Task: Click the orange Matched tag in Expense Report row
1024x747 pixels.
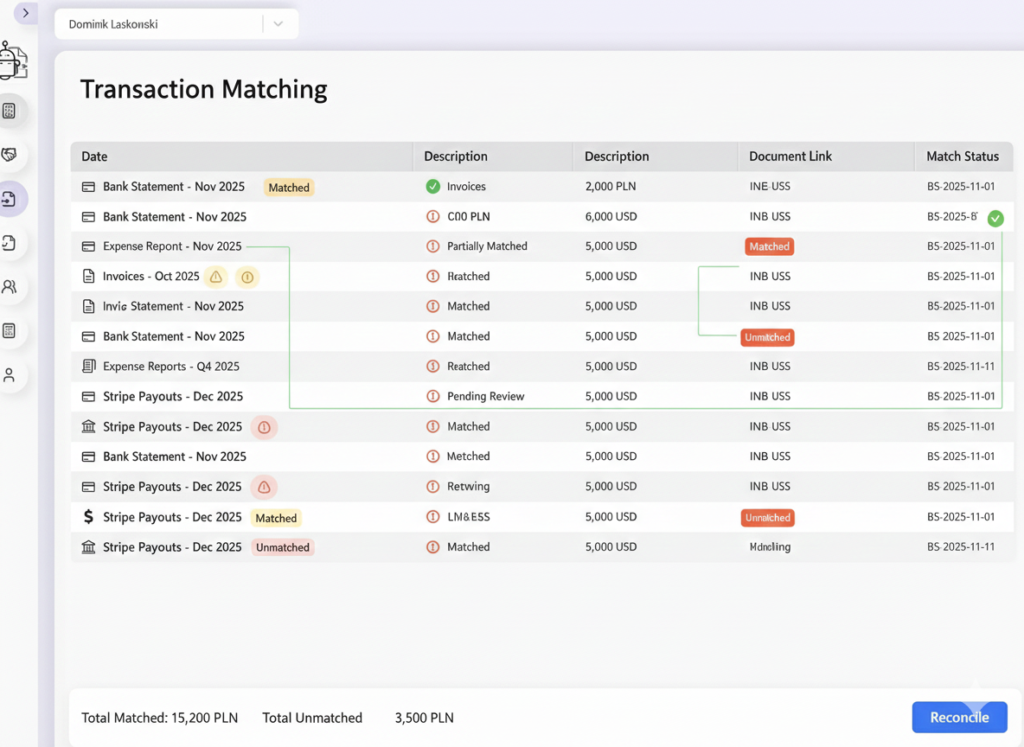Action: [x=769, y=247]
